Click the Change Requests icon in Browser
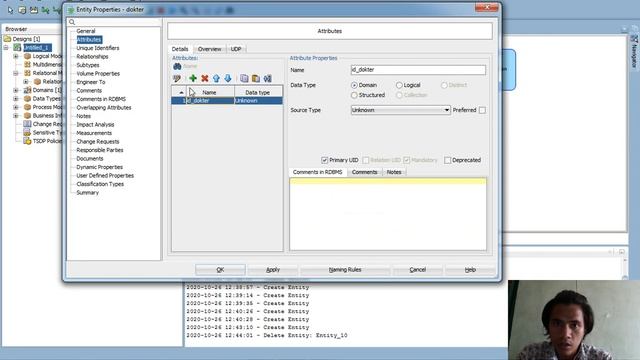Viewport: 640px width, 360px height. [27, 124]
